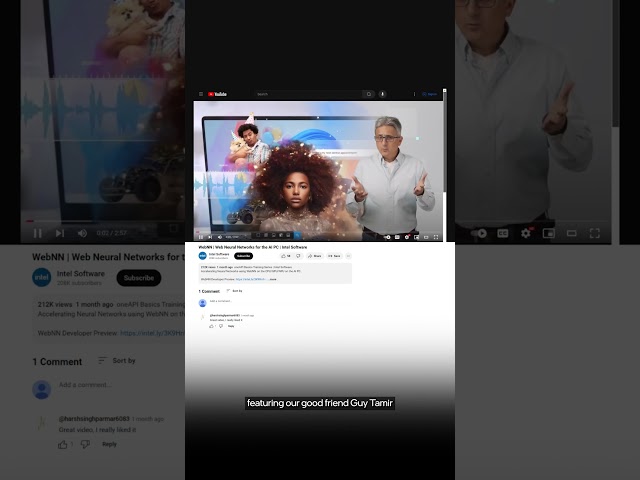Click next video icon in the small centered player
640x480 pixels.
(210, 237)
